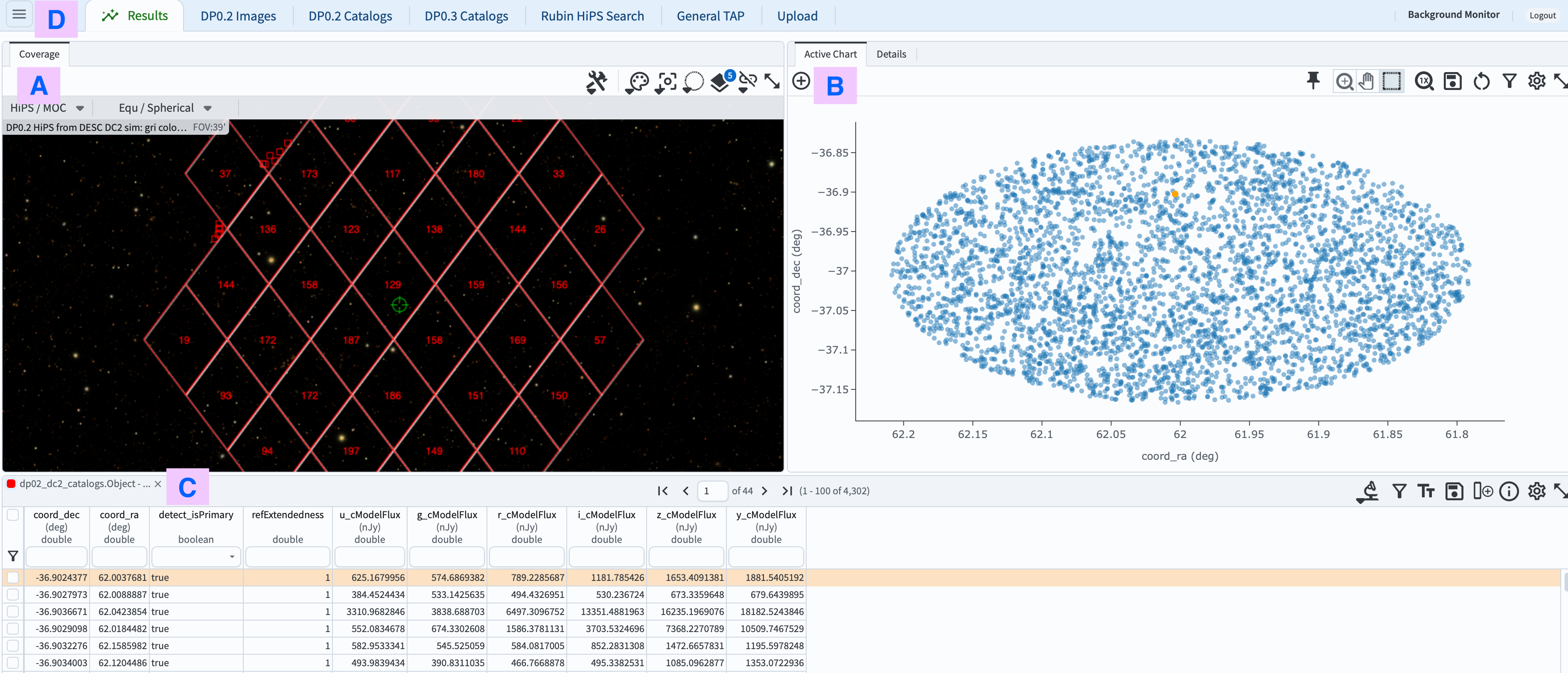Select the layers overlay icon showing 5 layers
The width and height of the screenshot is (1568, 673).
[x=720, y=83]
